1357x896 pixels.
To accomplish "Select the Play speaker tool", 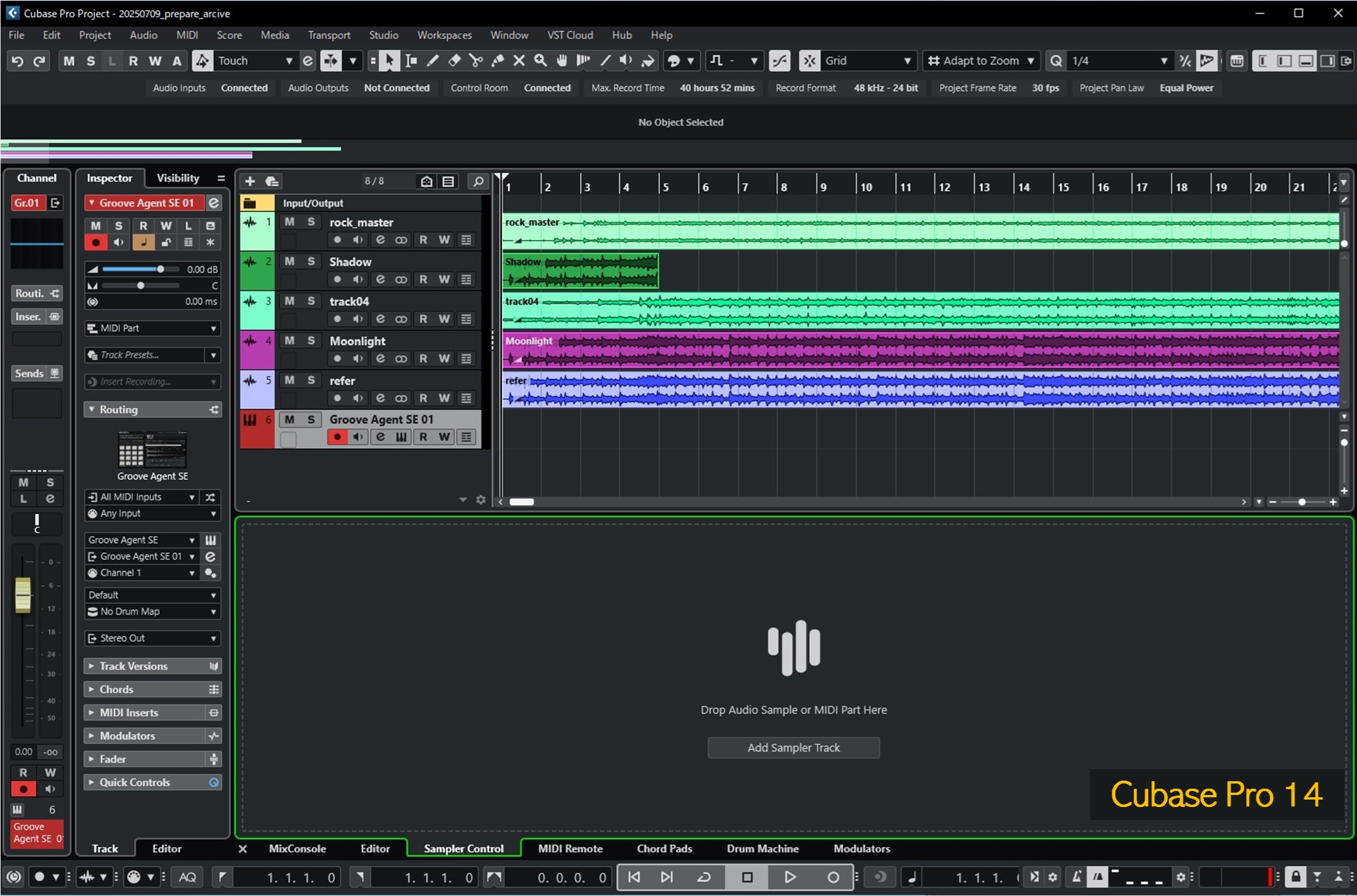I will coord(626,60).
